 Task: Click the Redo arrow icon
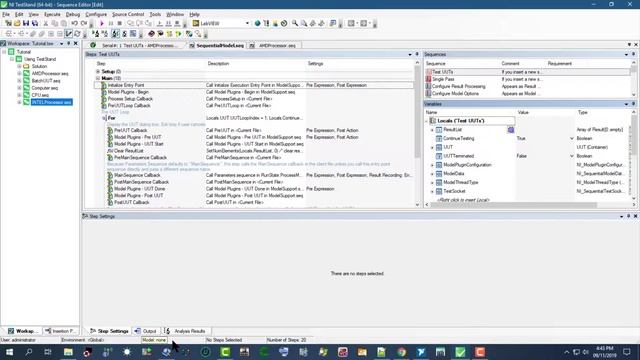pos(84,23)
